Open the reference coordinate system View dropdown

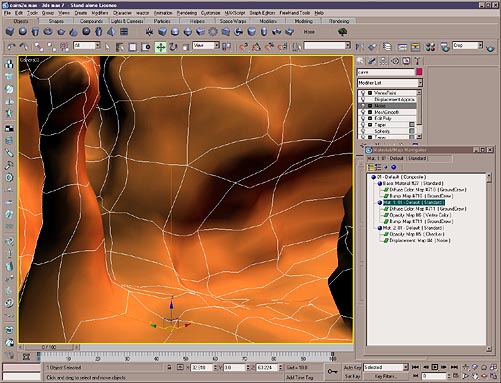pyautogui.click(x=206, y=45)
